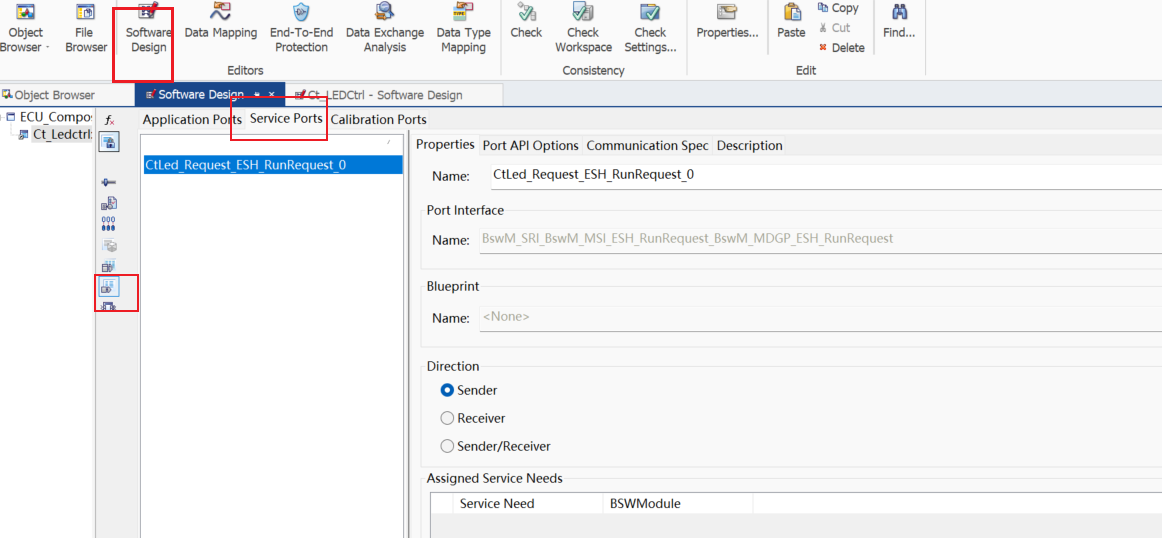Run Check Workspace

(x=584, y=28)
